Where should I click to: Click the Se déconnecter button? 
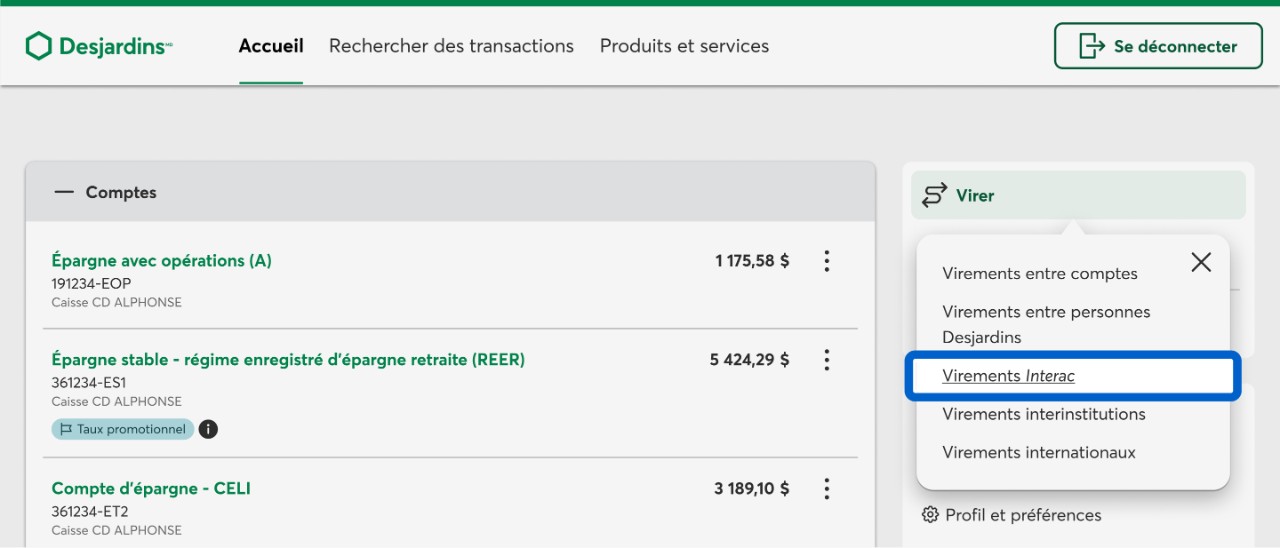1158,46
